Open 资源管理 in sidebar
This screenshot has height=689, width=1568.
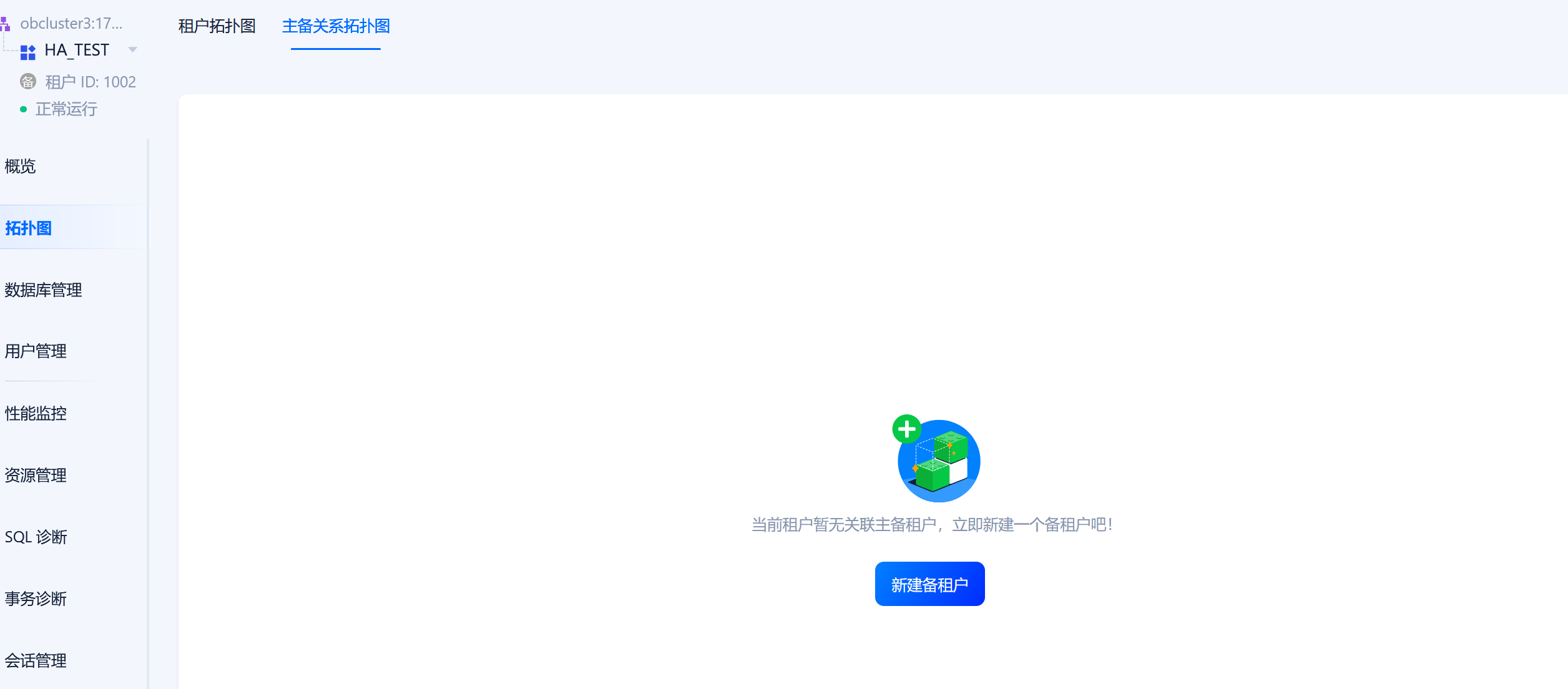36,475
